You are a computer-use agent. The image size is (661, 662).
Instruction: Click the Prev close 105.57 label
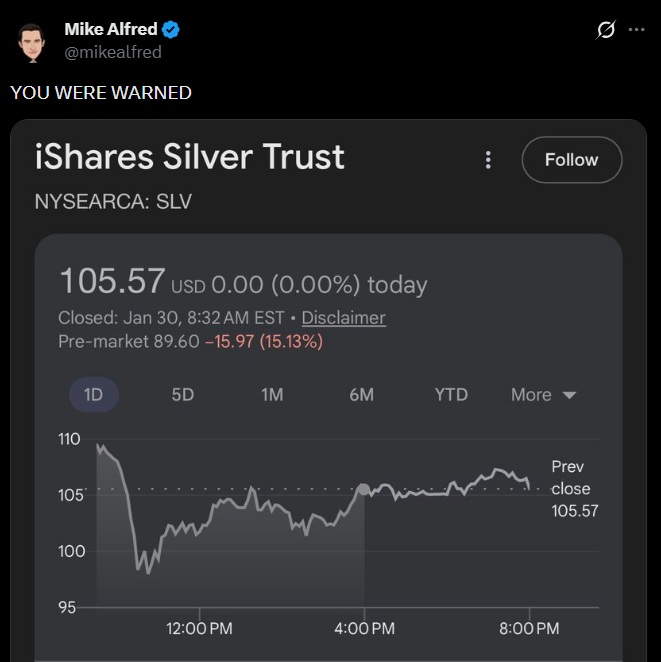coord(570,489)
